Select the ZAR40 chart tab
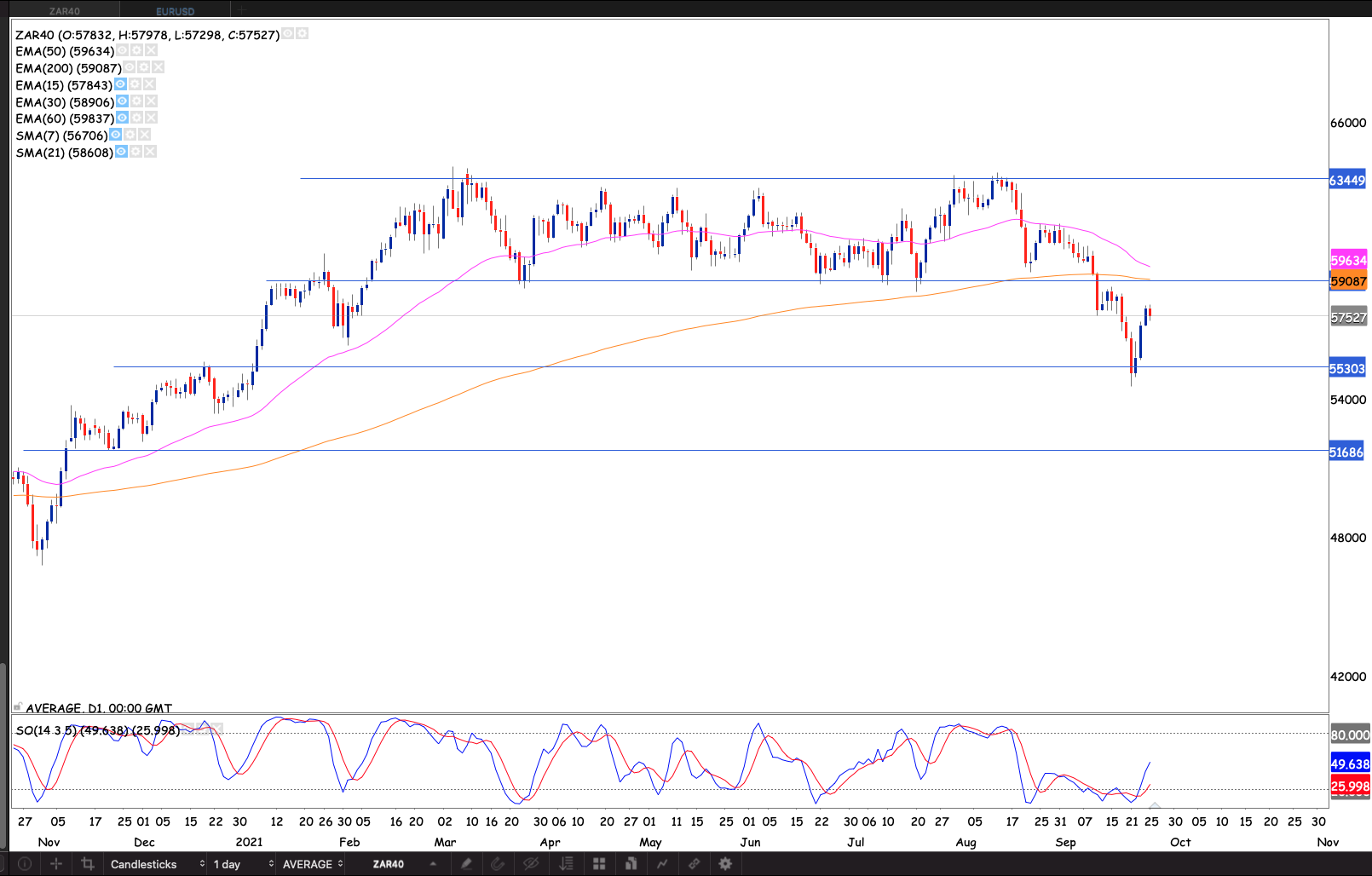1372x876 pixels. click(65, 11)
